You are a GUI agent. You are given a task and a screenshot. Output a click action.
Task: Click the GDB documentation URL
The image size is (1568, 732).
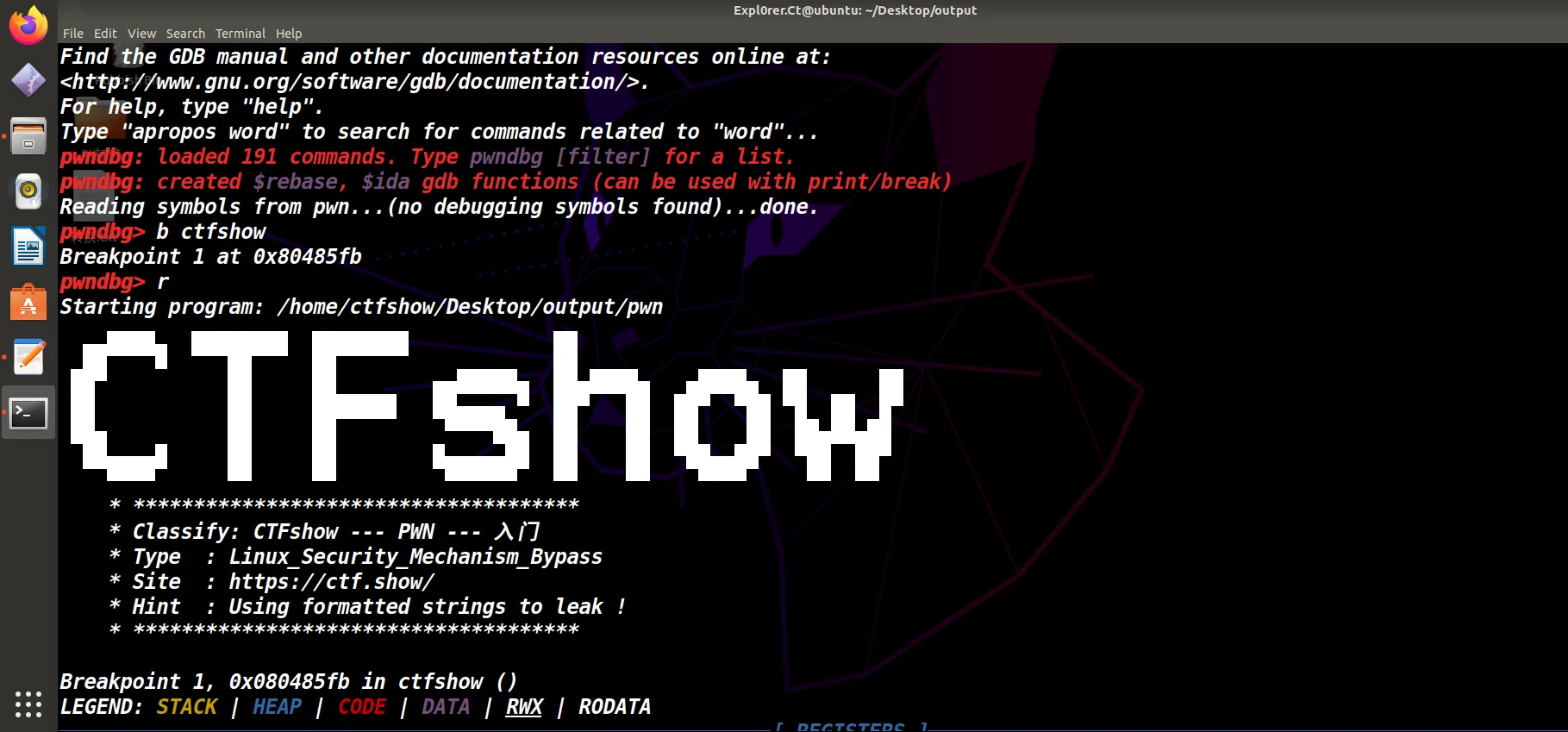click(x=353, y=82)
